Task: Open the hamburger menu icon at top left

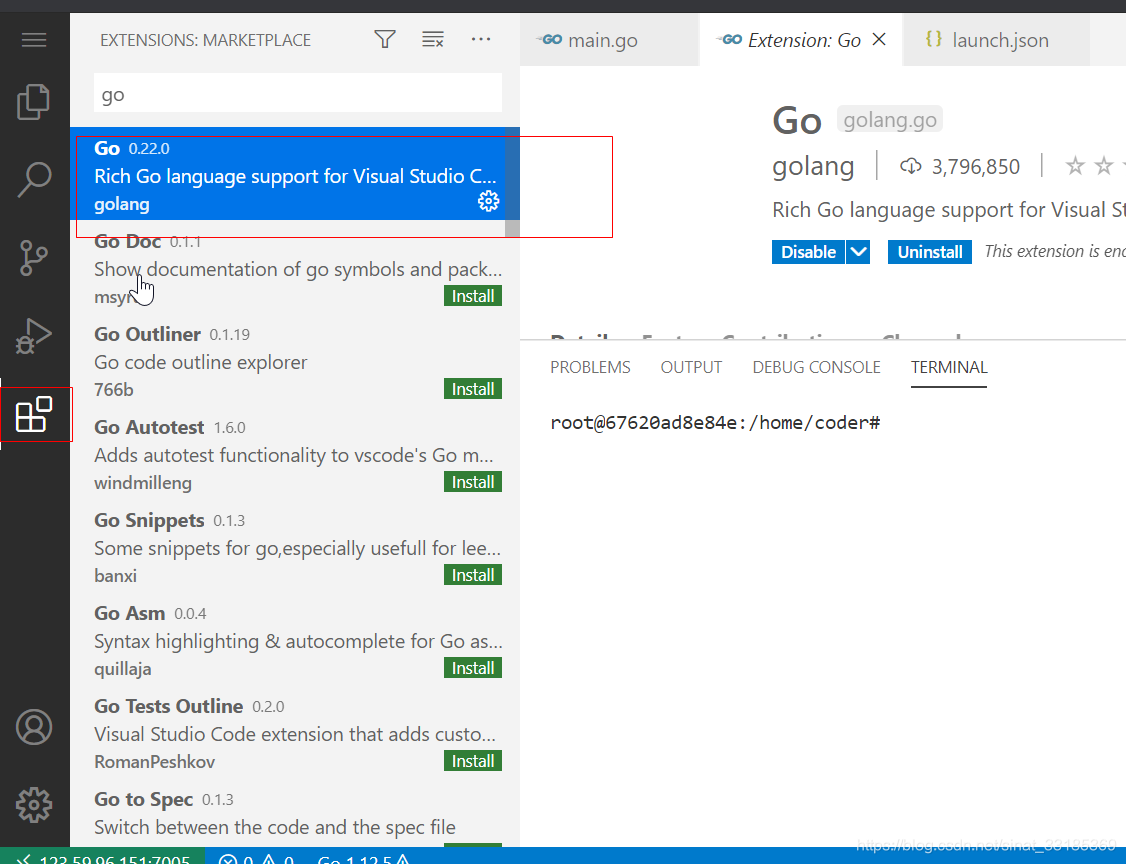Action: tap(34, 39)
